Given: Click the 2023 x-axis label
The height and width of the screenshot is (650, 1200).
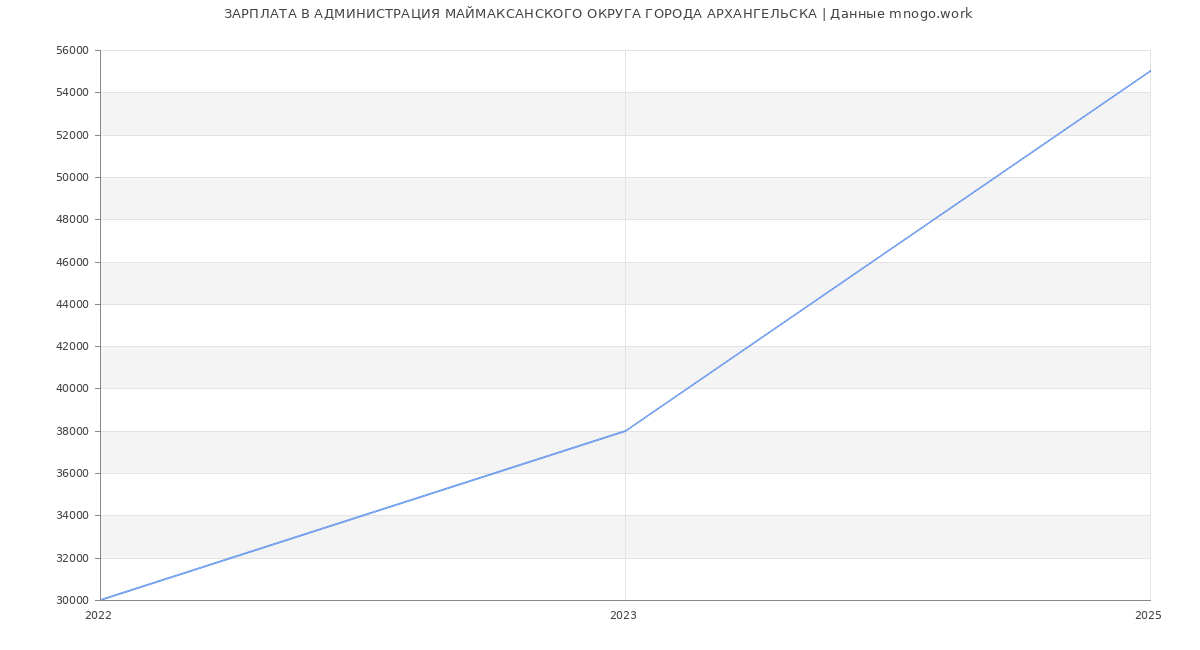Looking at the screenshot, I should coord(623,616).
